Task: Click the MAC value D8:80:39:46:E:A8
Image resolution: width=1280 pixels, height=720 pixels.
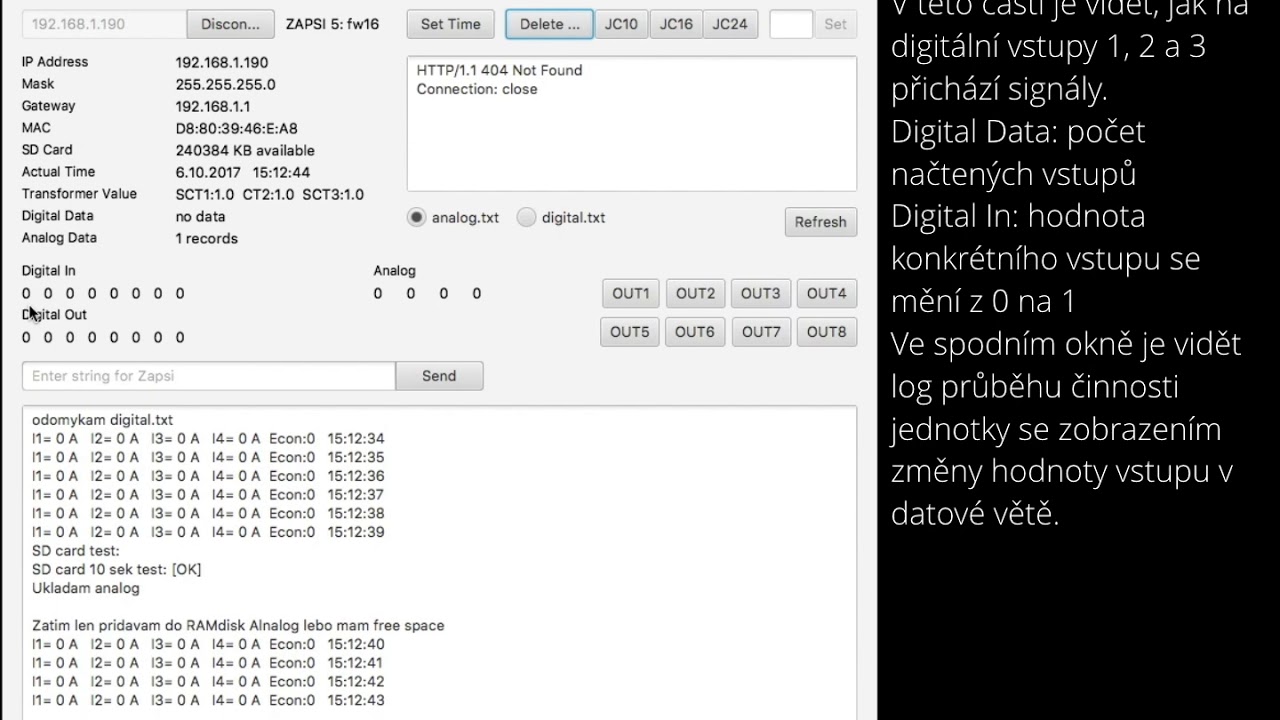Action: pos(236,128)
